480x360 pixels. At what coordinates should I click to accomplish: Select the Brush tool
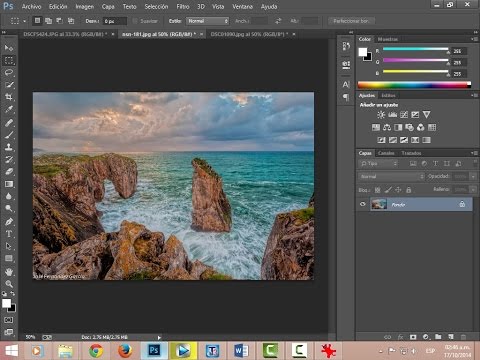pos(9,135)
